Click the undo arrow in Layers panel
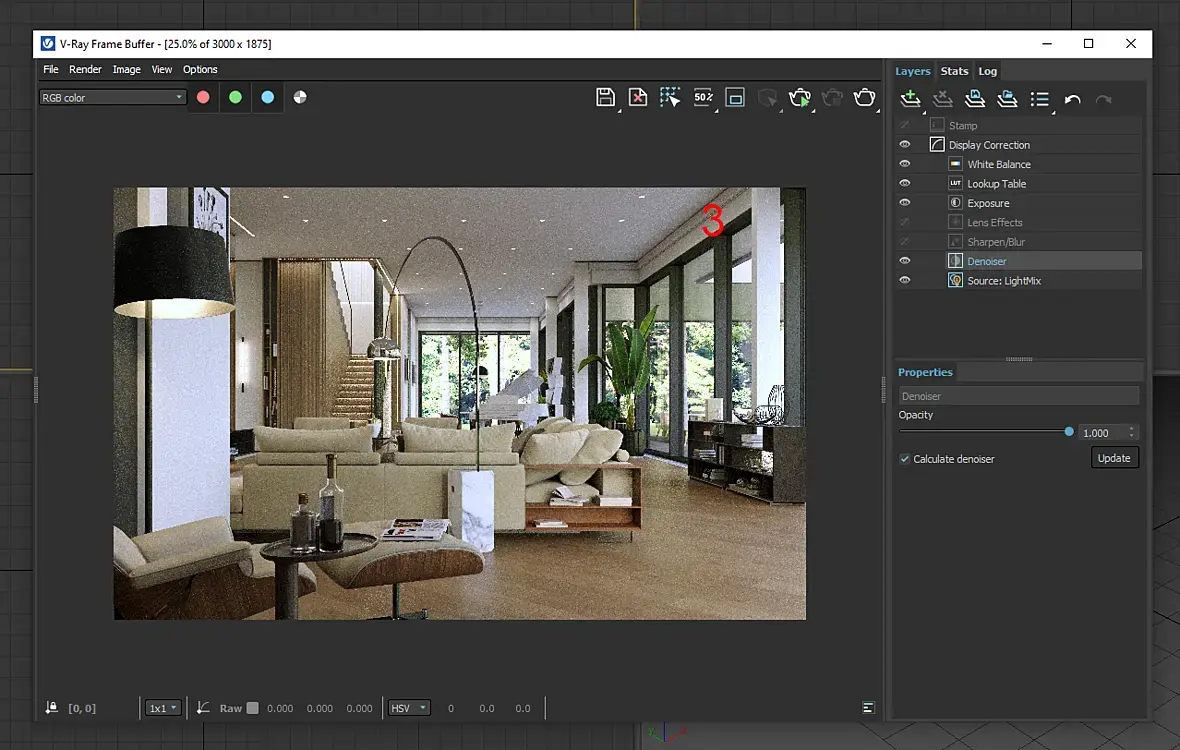 pos(1072,99)
